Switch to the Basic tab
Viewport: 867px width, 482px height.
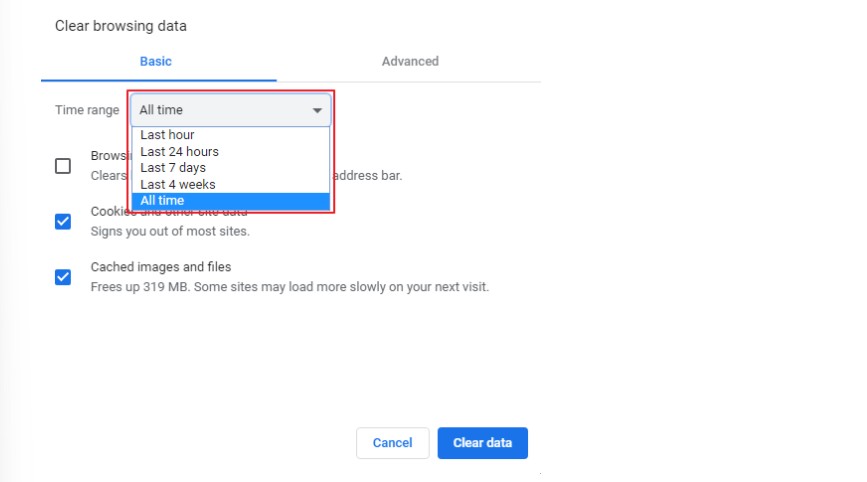click(x=156, y=61)
